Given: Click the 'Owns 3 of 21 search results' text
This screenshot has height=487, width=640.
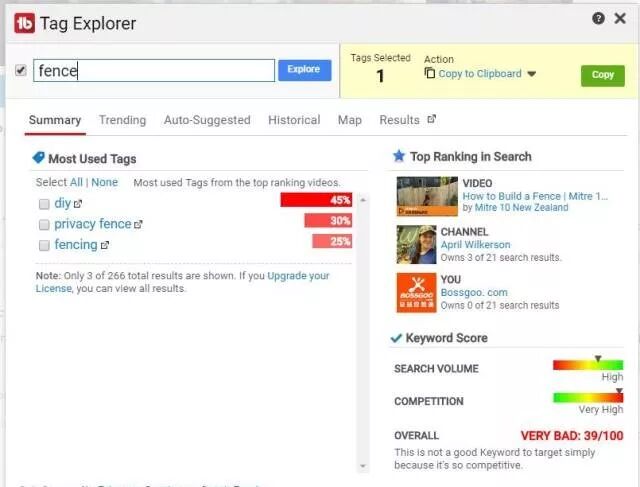Looking at the screenshot, I should point(500,258).
